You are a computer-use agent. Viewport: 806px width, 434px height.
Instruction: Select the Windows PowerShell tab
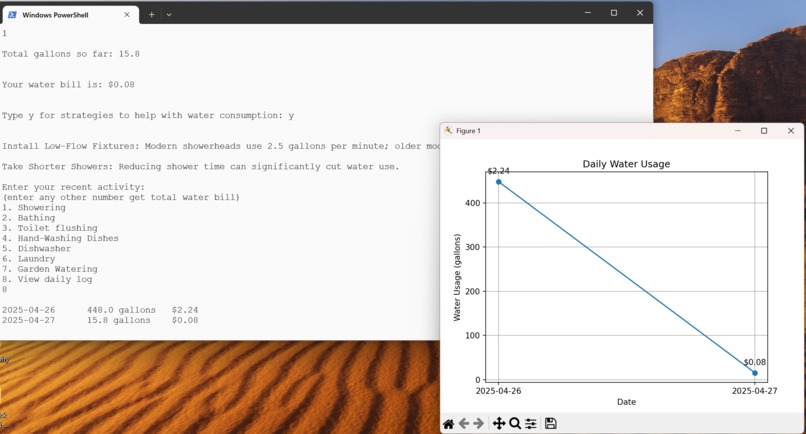pos(70,15)
